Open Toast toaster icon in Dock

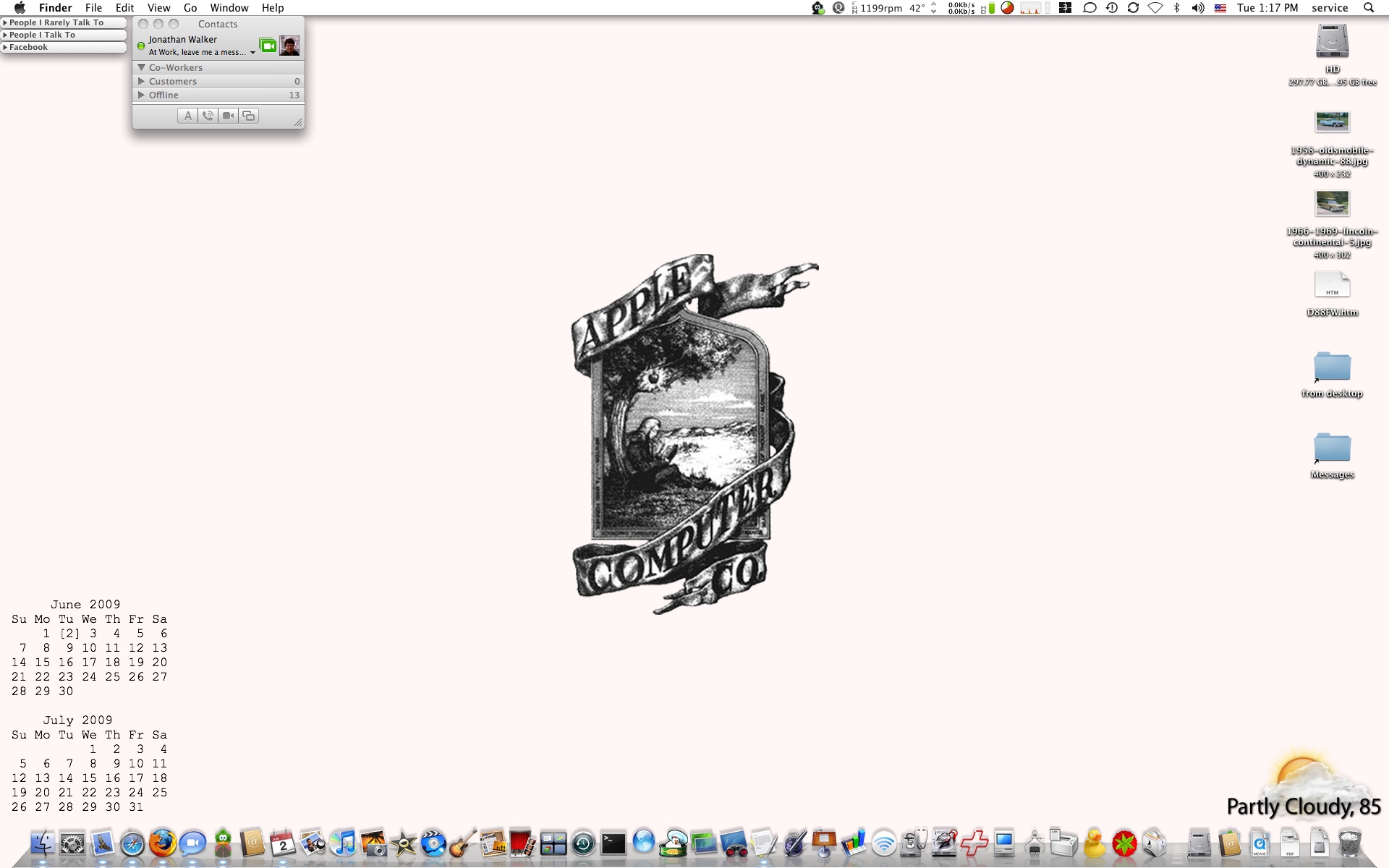[x=1154, y=843]
